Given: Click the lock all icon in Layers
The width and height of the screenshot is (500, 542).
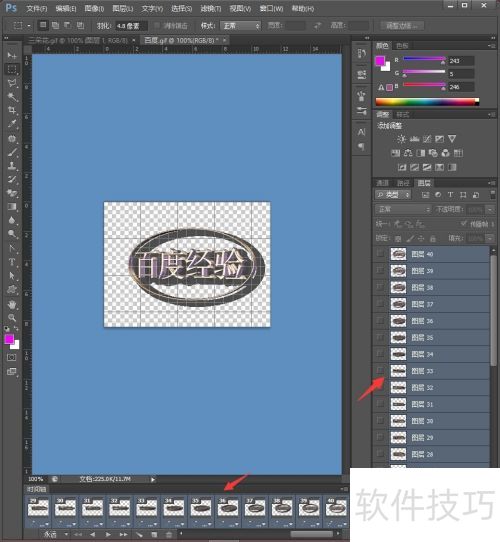Looking at the screenshot, I should [x=432, y=239].
